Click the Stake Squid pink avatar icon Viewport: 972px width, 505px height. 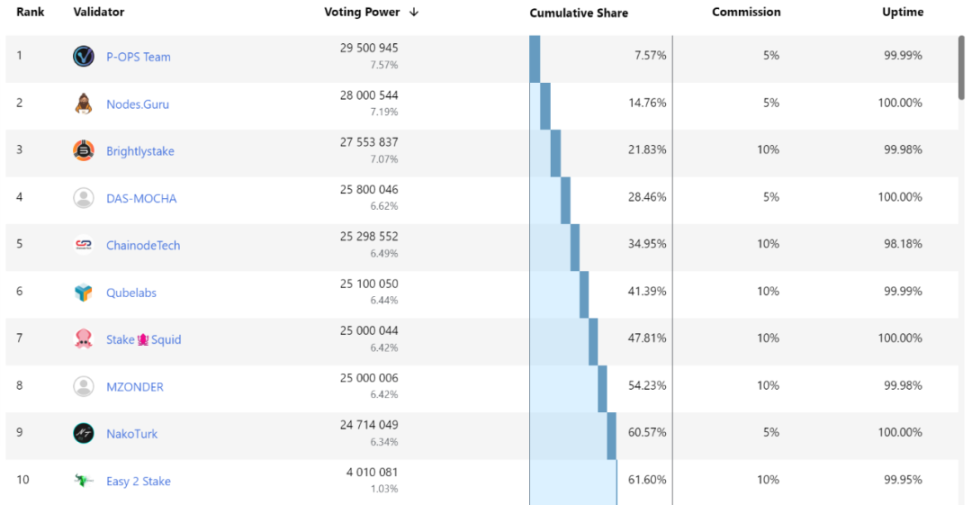coord(84,340)
